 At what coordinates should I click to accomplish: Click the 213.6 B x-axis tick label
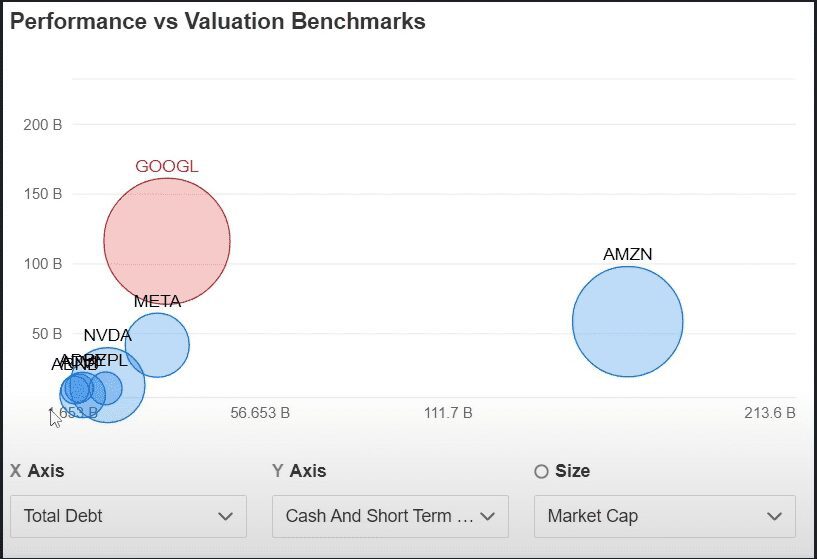771,412
